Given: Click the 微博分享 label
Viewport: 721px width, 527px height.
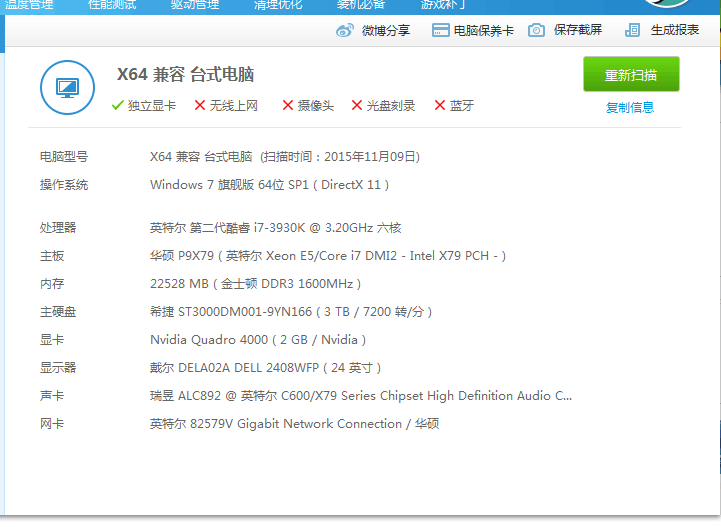Looking at the screenshot, I should click(x=386, y=31).
